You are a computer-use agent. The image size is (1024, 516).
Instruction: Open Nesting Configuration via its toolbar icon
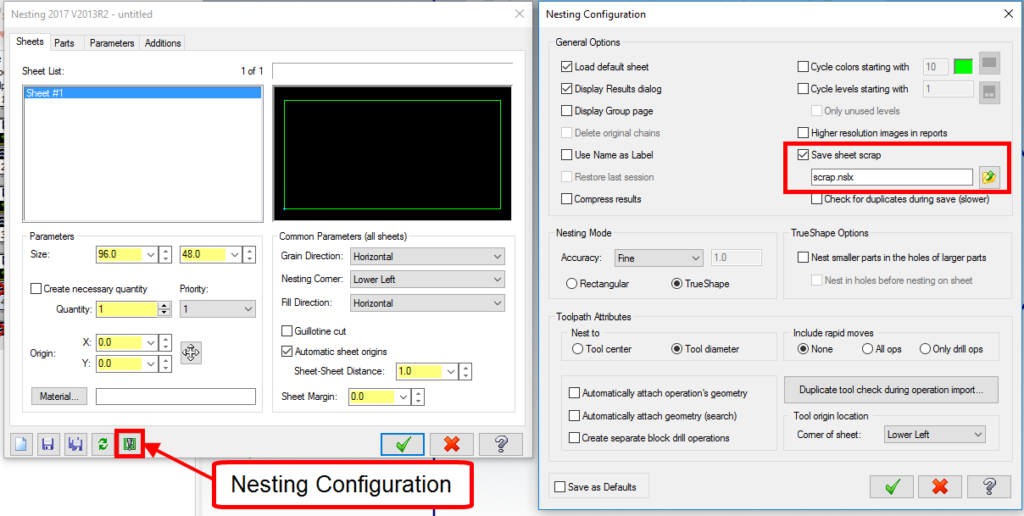click(129, 444)
